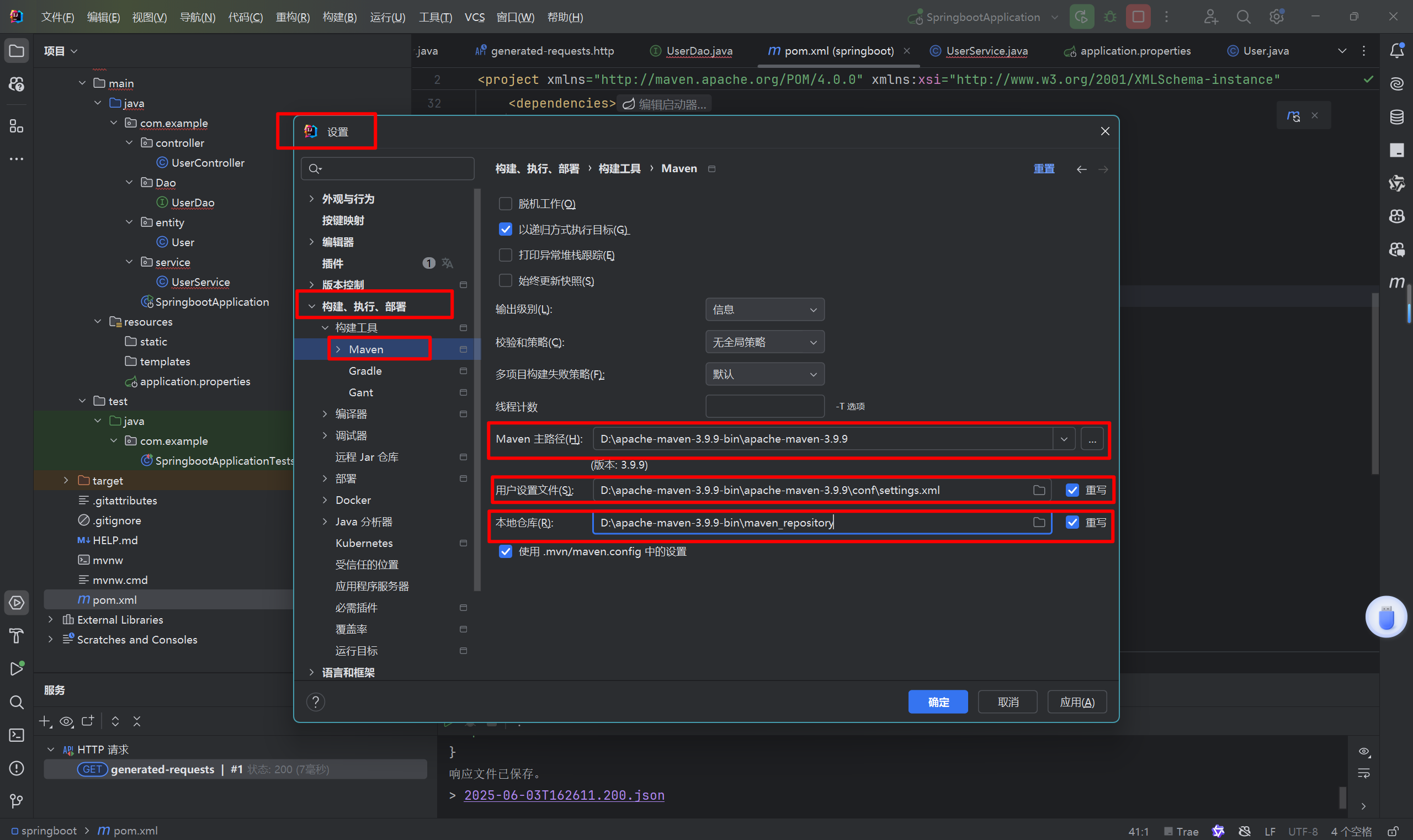This screenshot has width=1413, height=840.
Task: Click the red Stop run button
Action: coord(1138,17)
